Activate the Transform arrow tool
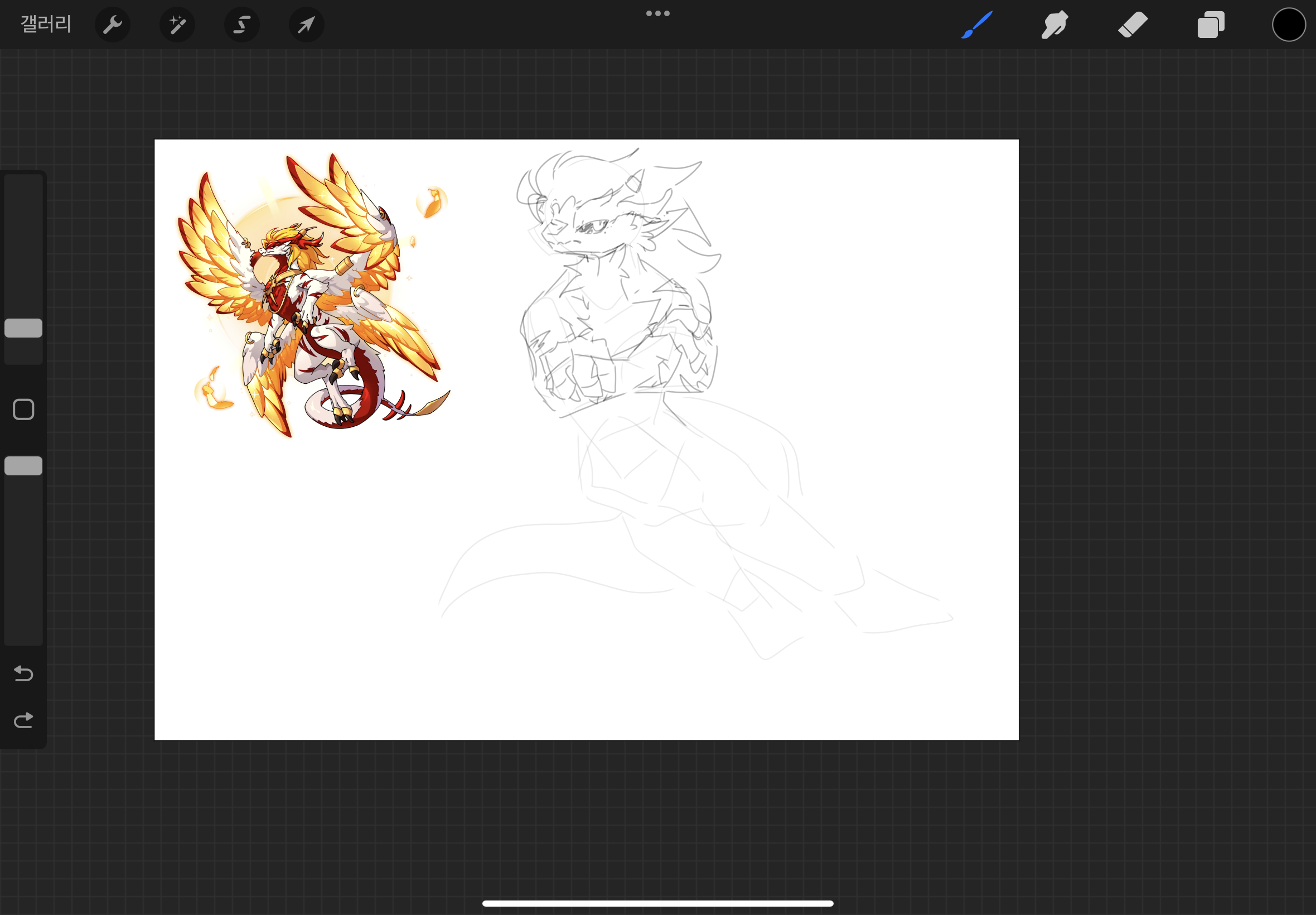Screen dimensions: 1316x915 pos(307,25)
